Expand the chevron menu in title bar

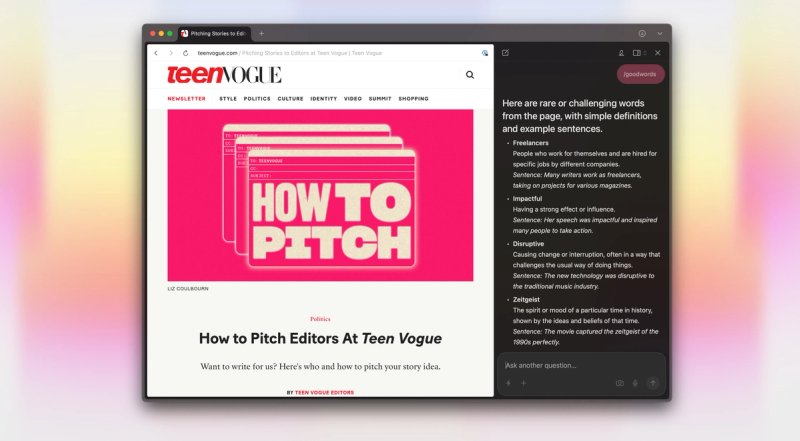point(660,34)
